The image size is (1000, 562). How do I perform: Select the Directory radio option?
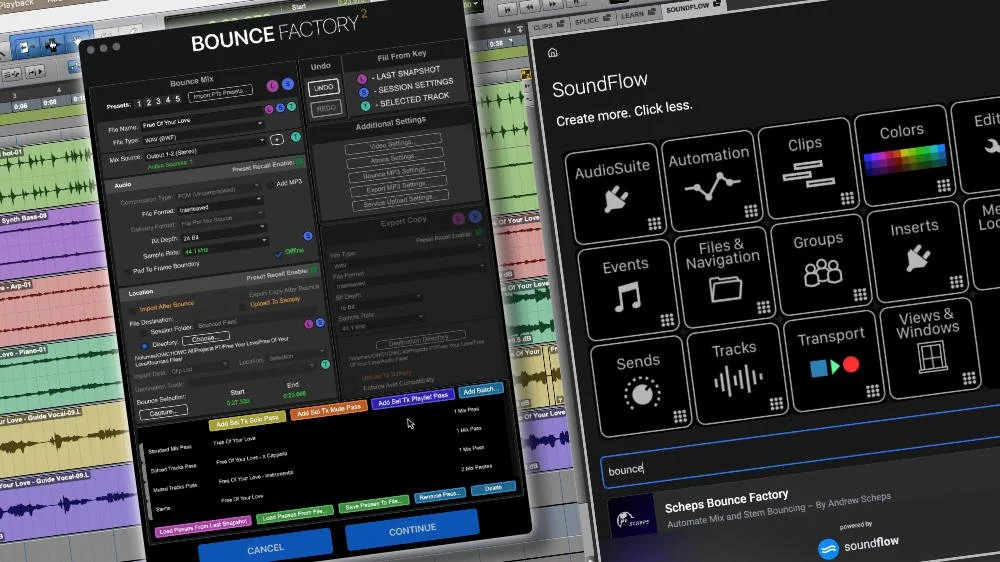[145, 346]
